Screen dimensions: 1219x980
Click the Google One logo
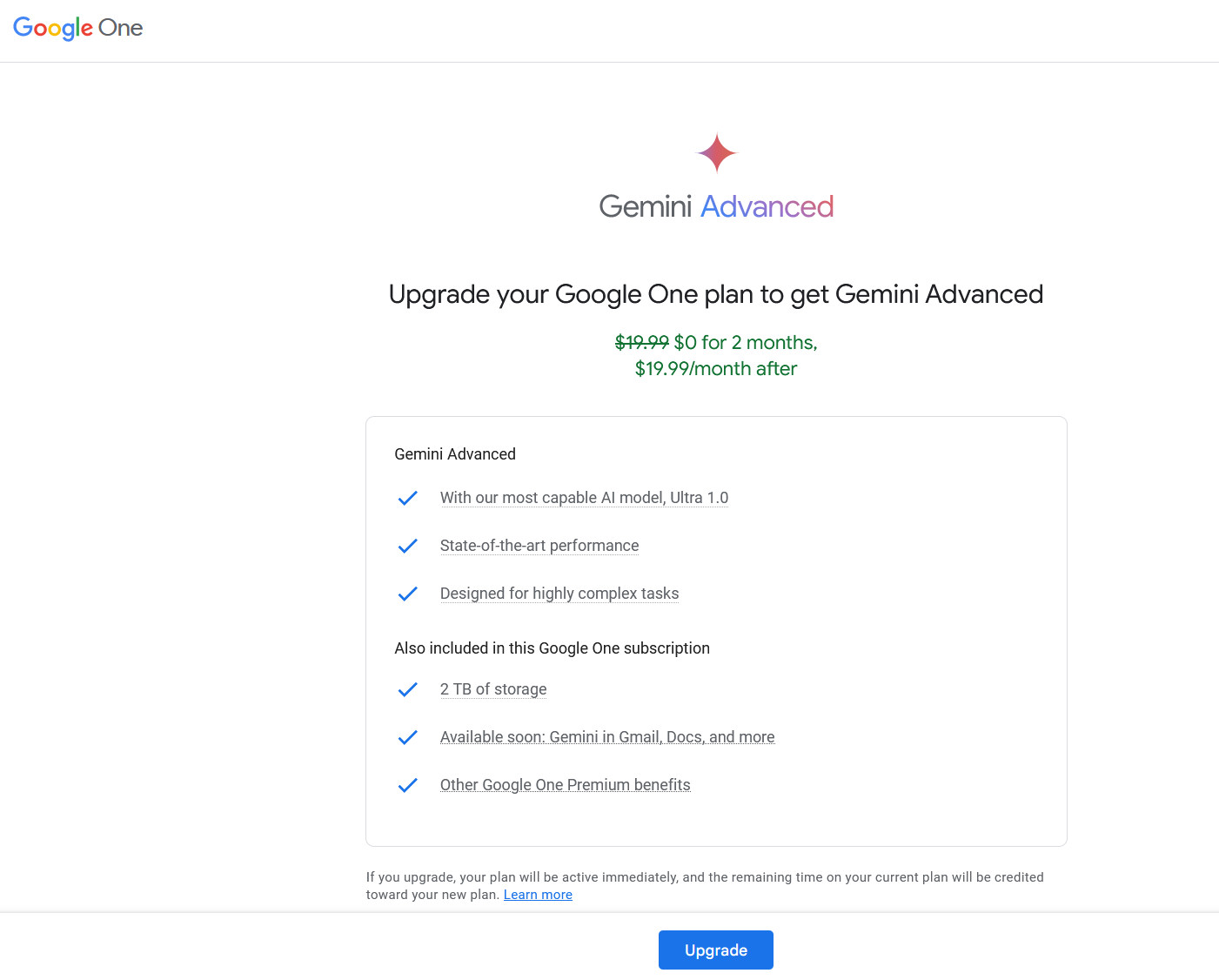coord(77,29)
